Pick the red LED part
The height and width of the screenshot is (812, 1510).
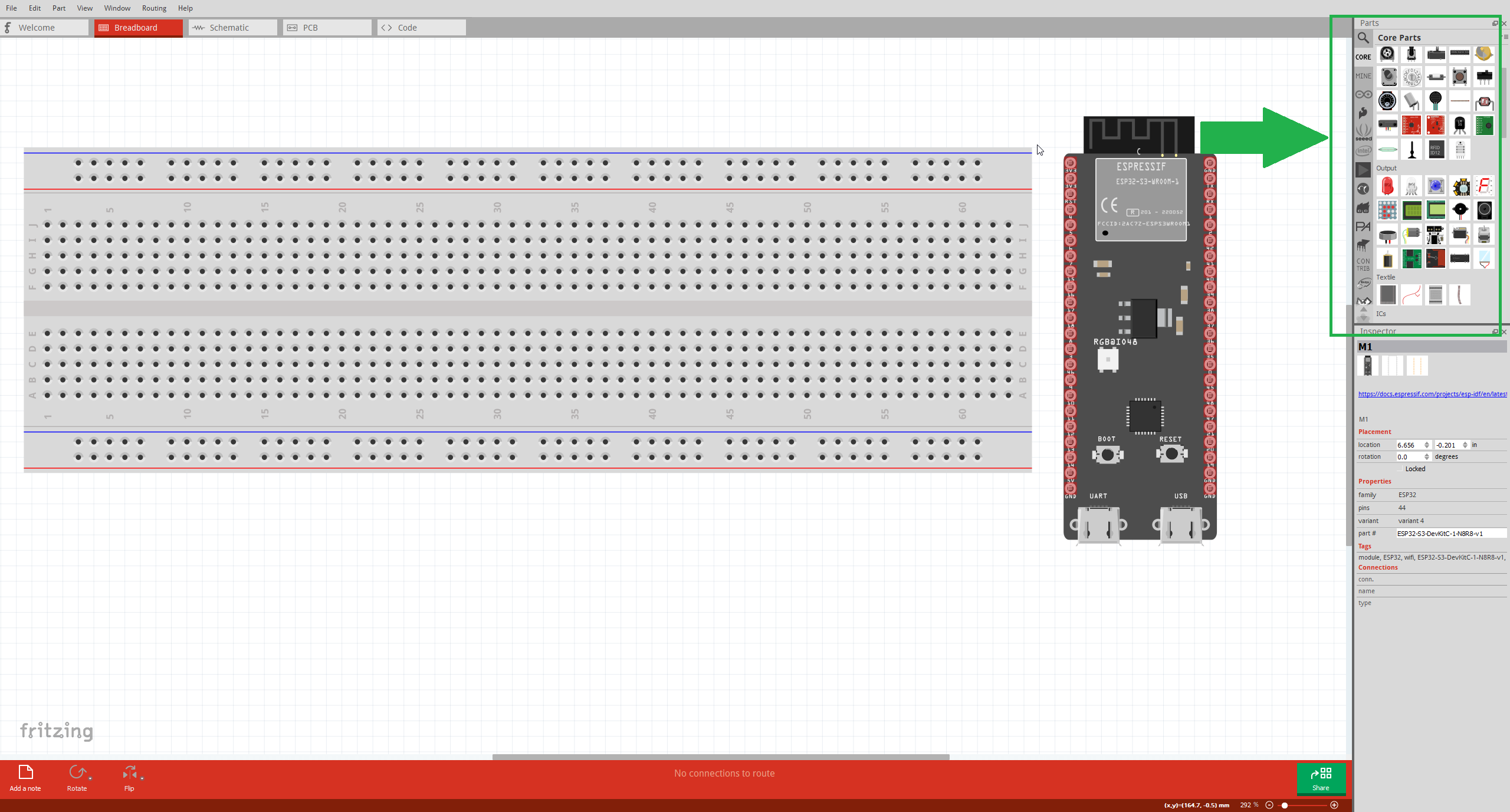[1387, 186]
